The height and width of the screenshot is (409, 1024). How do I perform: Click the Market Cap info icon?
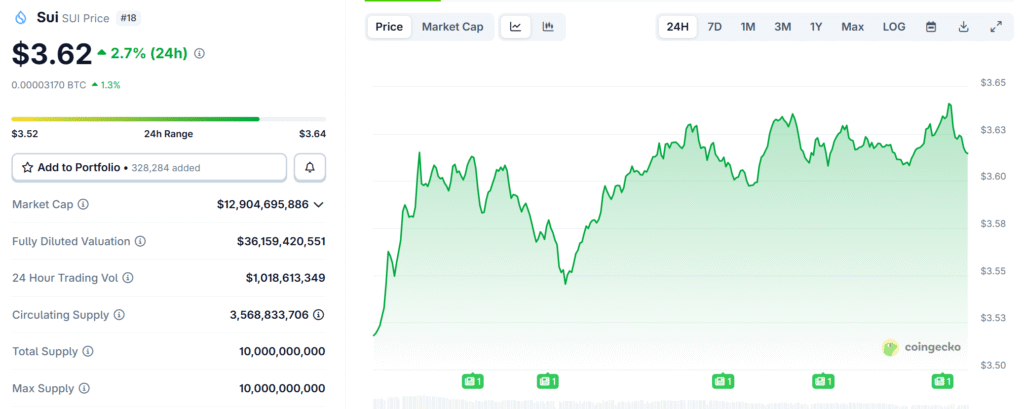83,204
